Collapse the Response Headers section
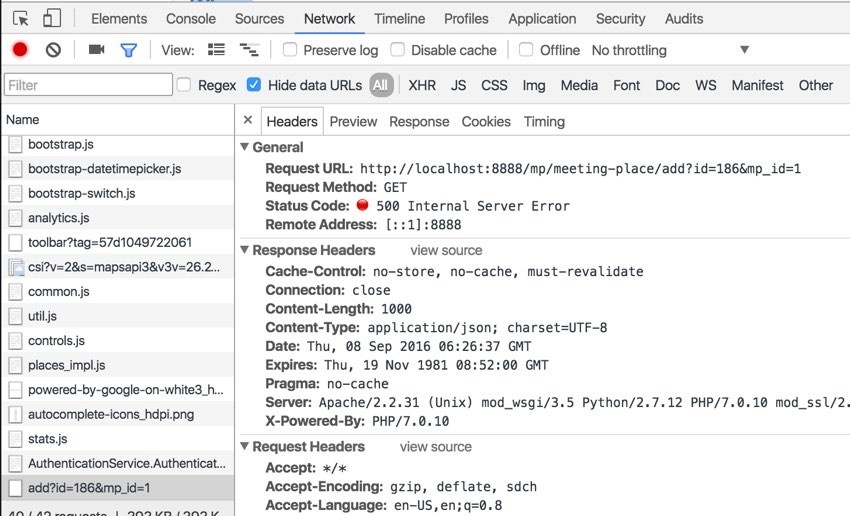850x516 pixels. click(x=244, y=250)
